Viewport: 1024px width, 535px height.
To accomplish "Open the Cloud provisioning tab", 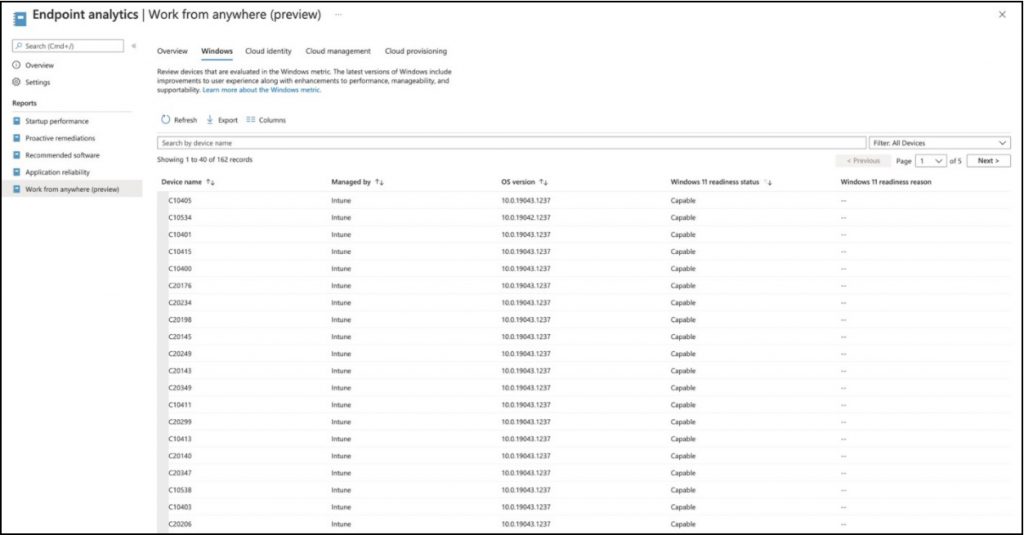I will tap(416, 51).
